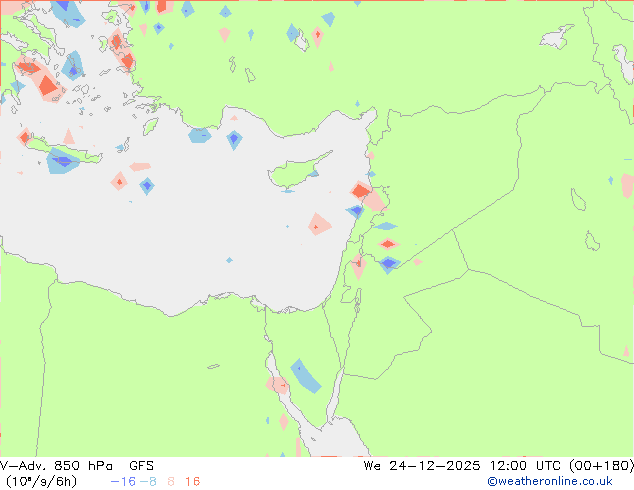
Task: Click the light pink '8' legend value
Action: [x=171, y=482]
